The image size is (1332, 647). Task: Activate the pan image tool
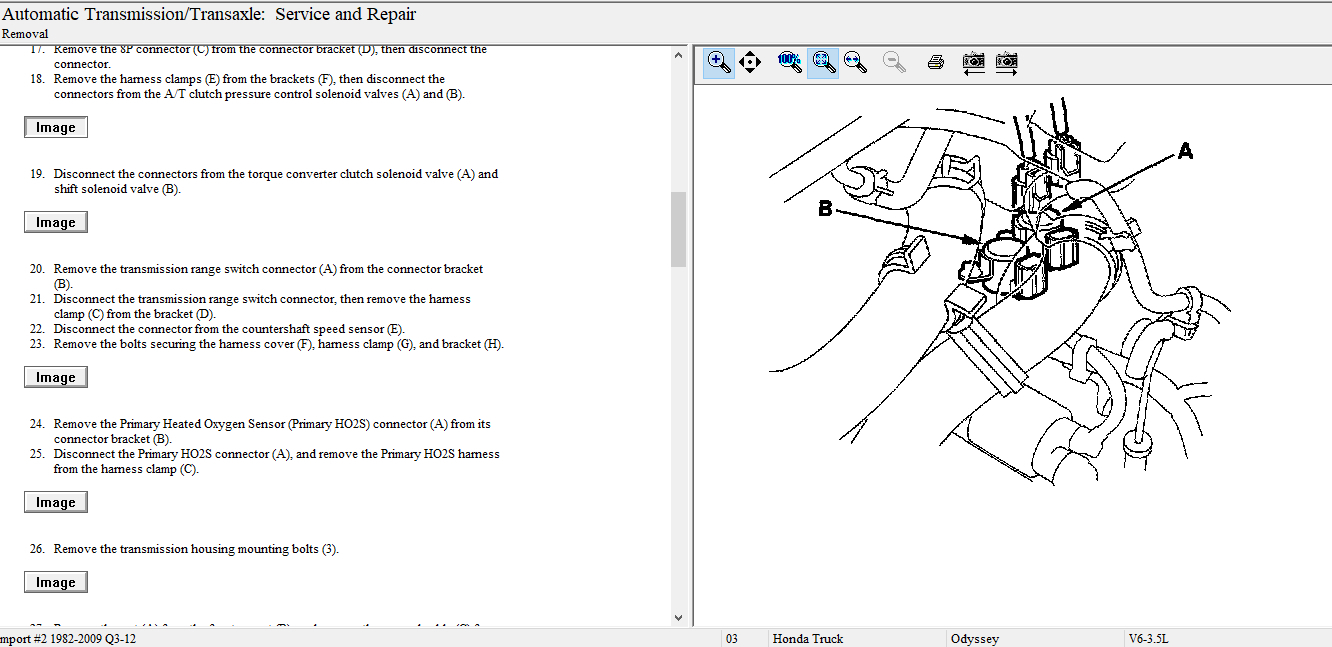(x=750, y=62)
